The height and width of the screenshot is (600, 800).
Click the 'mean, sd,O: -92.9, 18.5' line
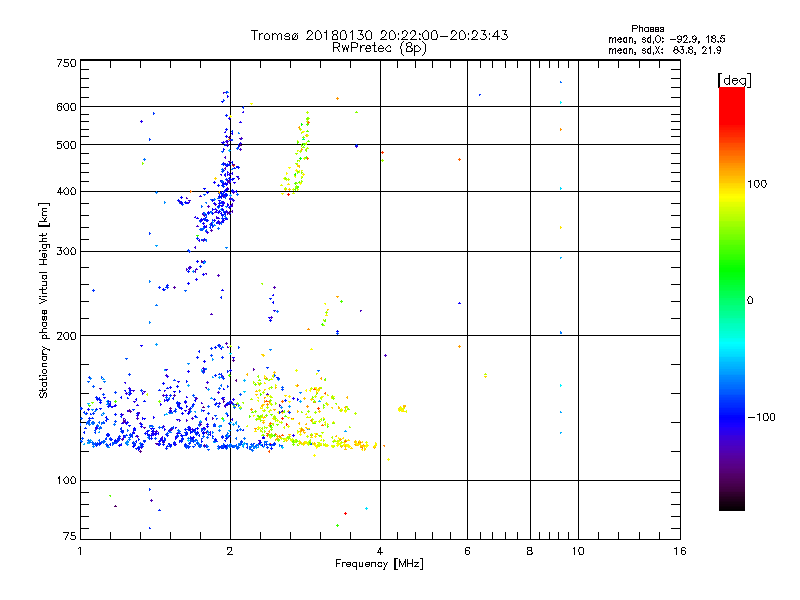tap(666, 39)
